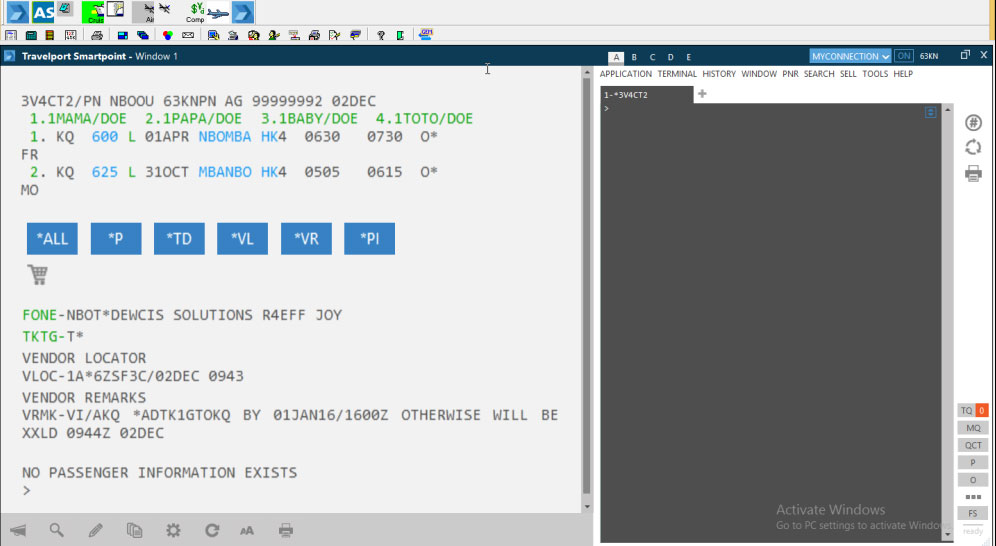Click the *P button

[116, 239]
